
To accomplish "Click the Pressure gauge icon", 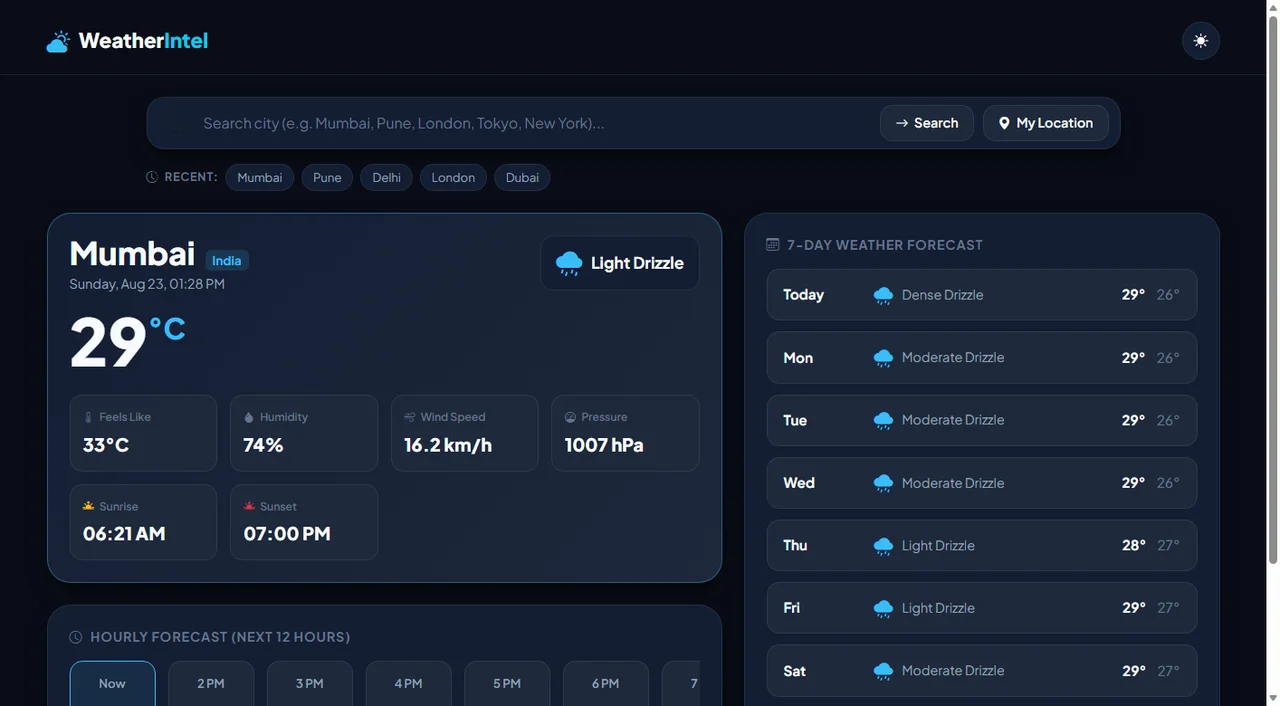I will click(570, 417).
